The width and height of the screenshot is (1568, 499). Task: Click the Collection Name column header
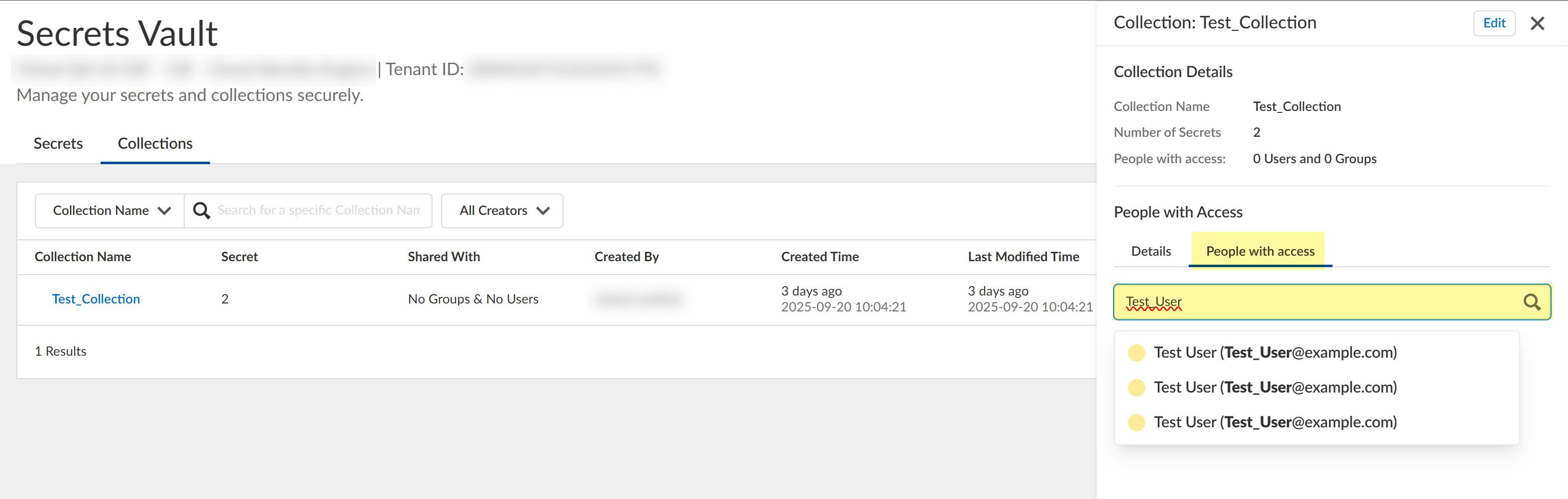click(83, 257)
